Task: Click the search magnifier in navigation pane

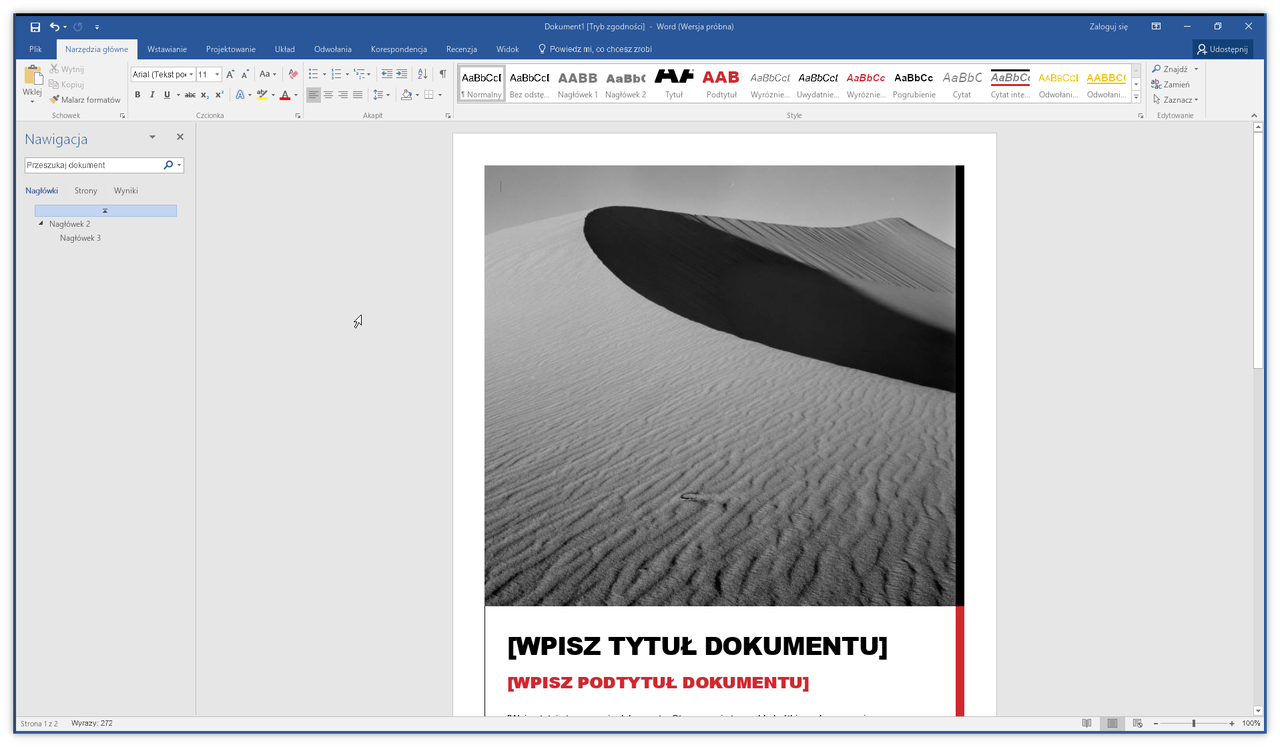Action: pyautogui.click(x=168, y=165)
